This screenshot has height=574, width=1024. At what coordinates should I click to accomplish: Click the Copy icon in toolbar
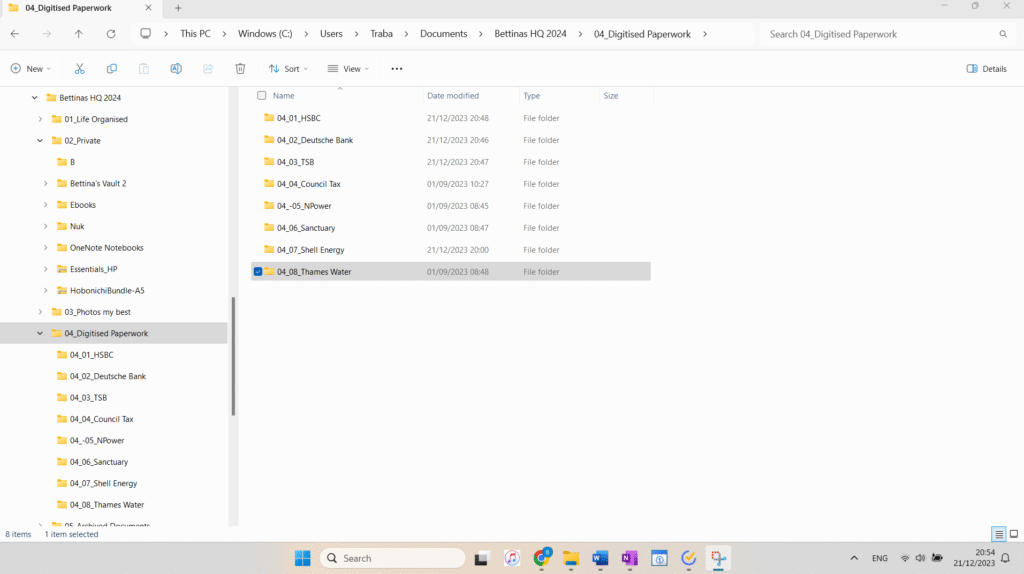(112, 69)
